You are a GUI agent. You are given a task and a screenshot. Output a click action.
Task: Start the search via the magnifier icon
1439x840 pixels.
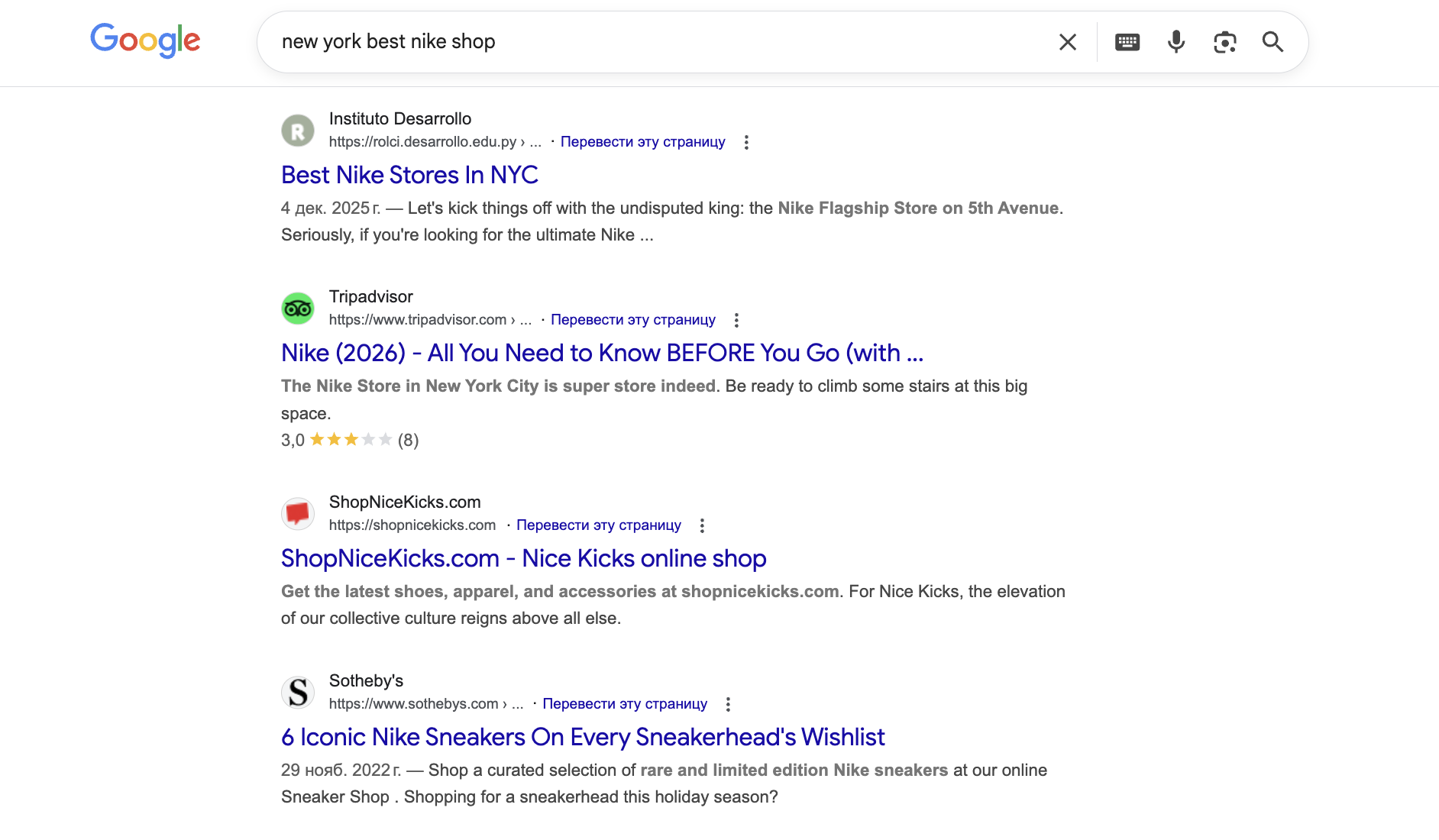click(1272, 42)
